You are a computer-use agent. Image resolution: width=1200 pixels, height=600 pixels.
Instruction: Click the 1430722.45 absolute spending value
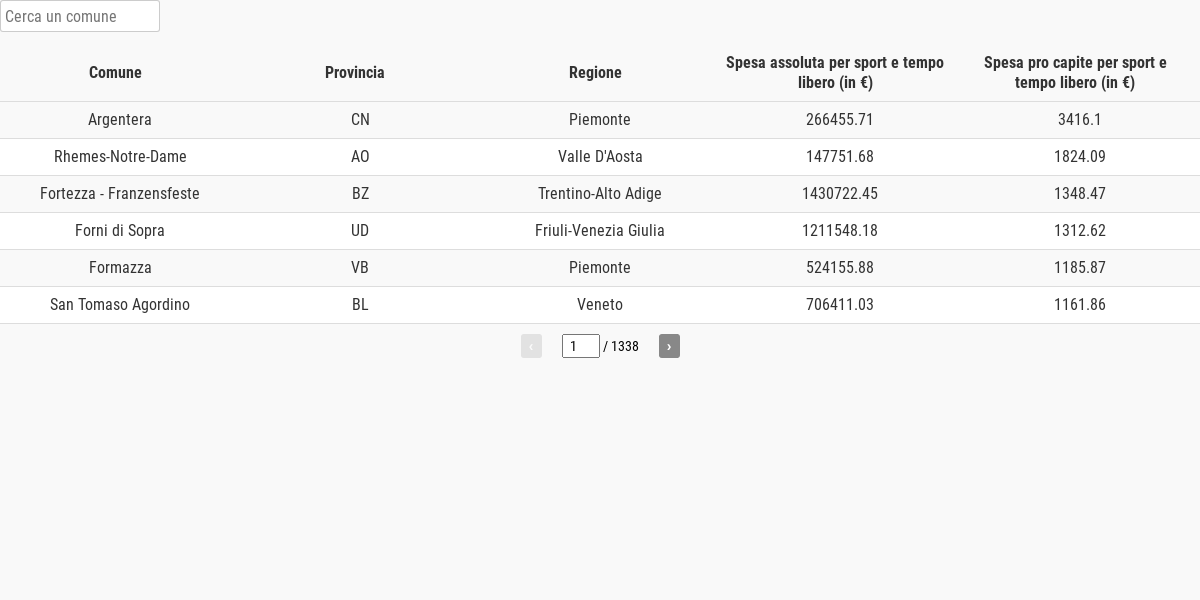coord(840,194)
